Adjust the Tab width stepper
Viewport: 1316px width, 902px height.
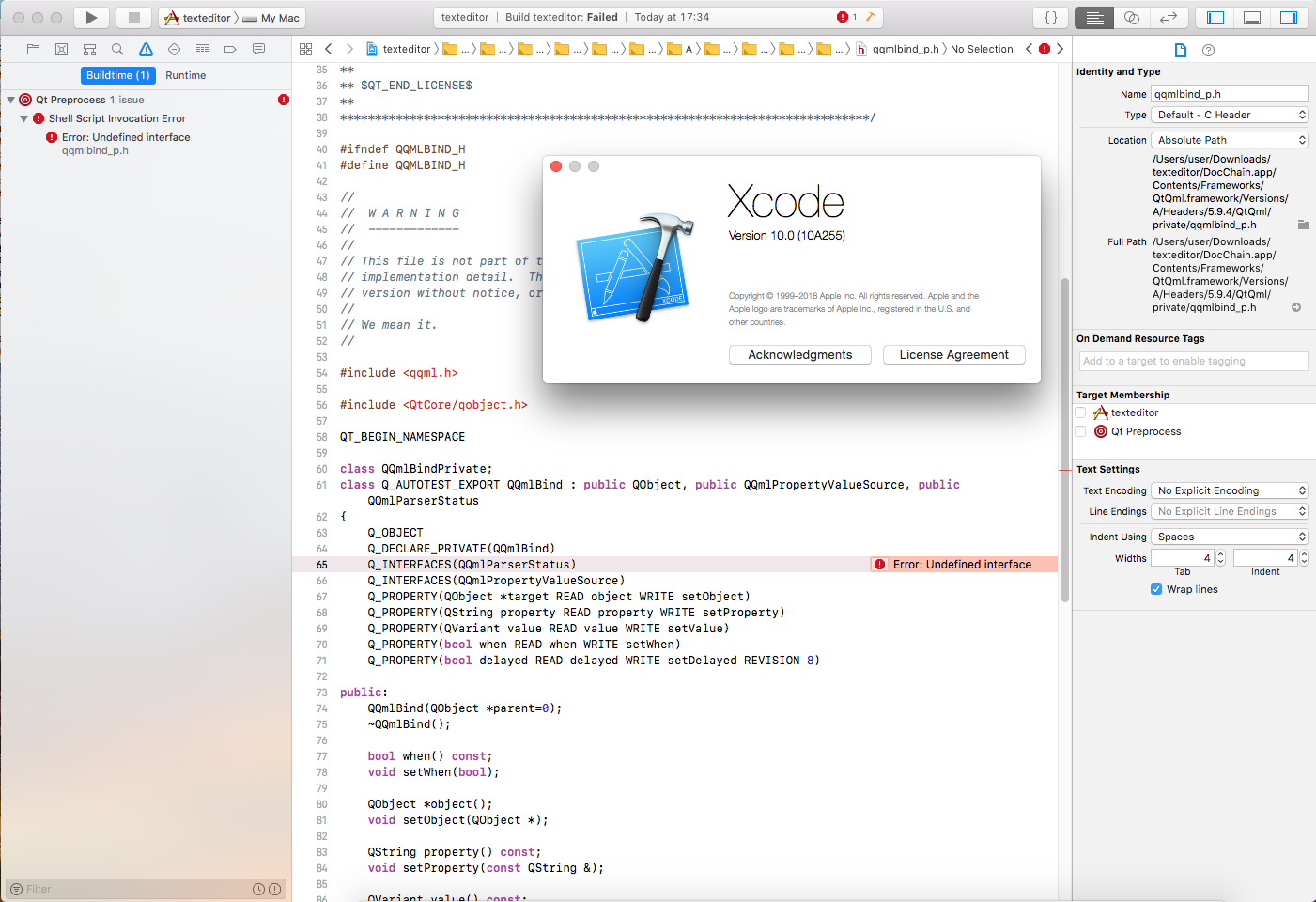click(1220, 558)
